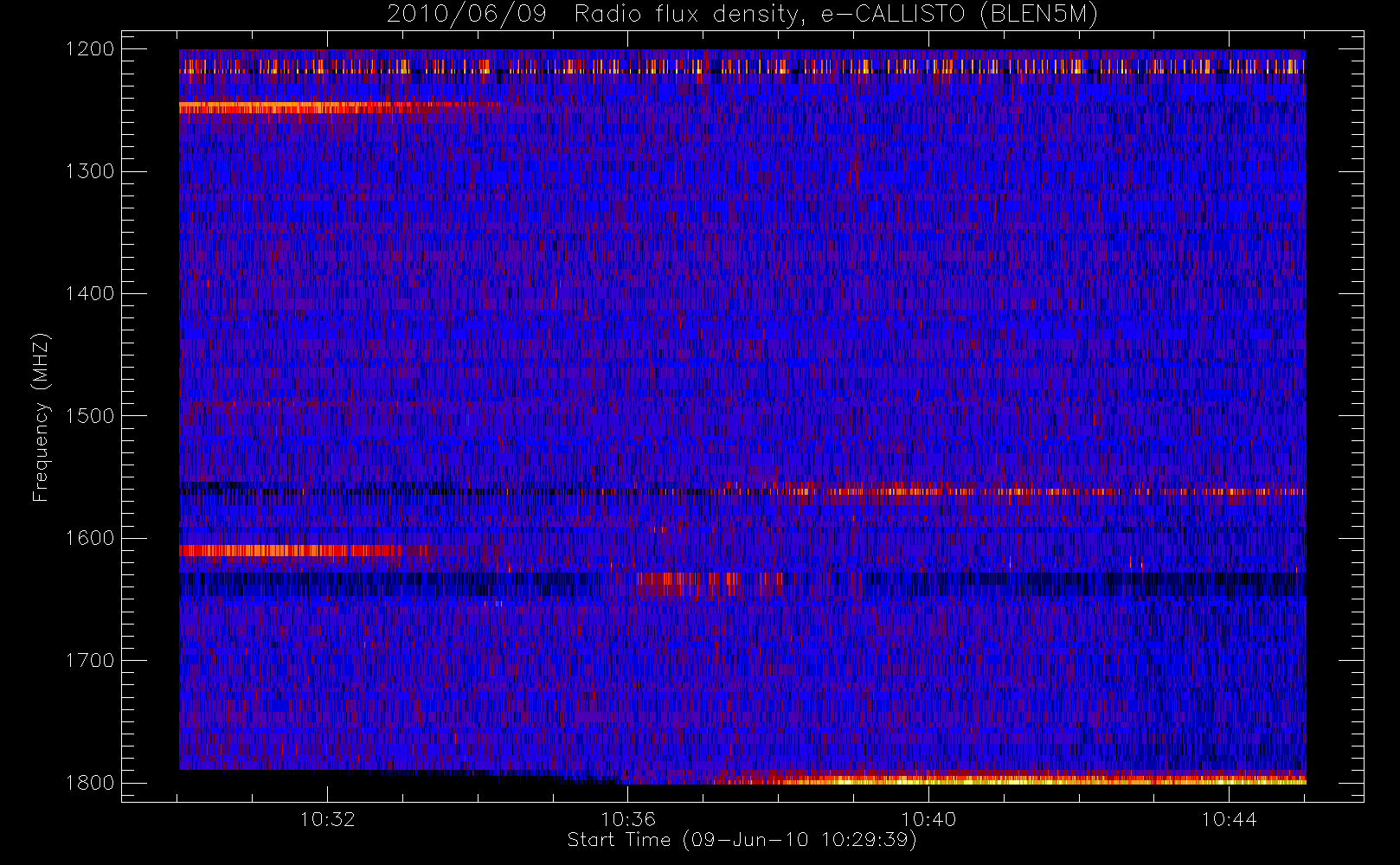Click the 10:36 time axis label
Viewport: 1400px width, 865px height.
pos(628,819)
